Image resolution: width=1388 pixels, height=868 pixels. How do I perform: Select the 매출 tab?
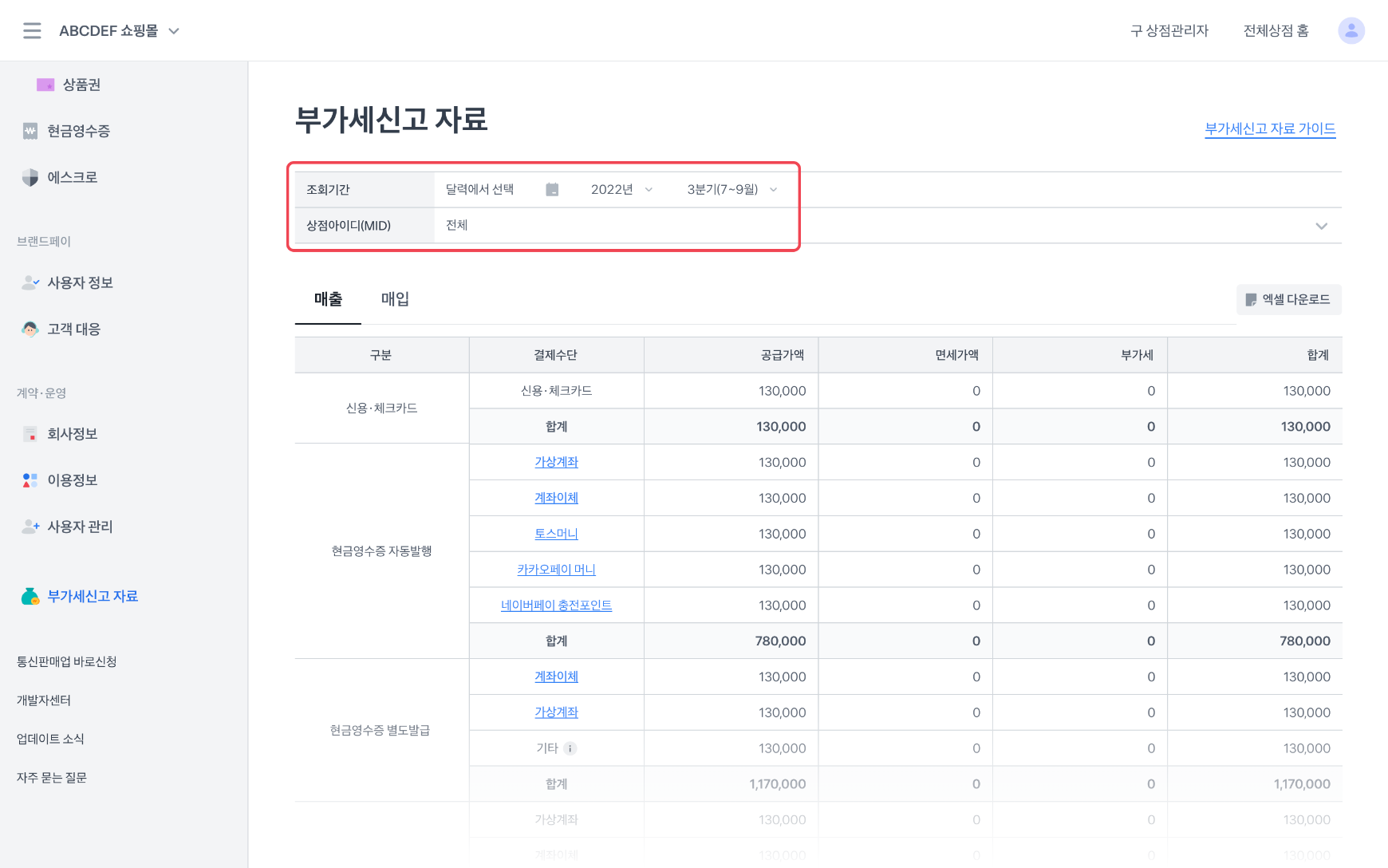point(328,299)
